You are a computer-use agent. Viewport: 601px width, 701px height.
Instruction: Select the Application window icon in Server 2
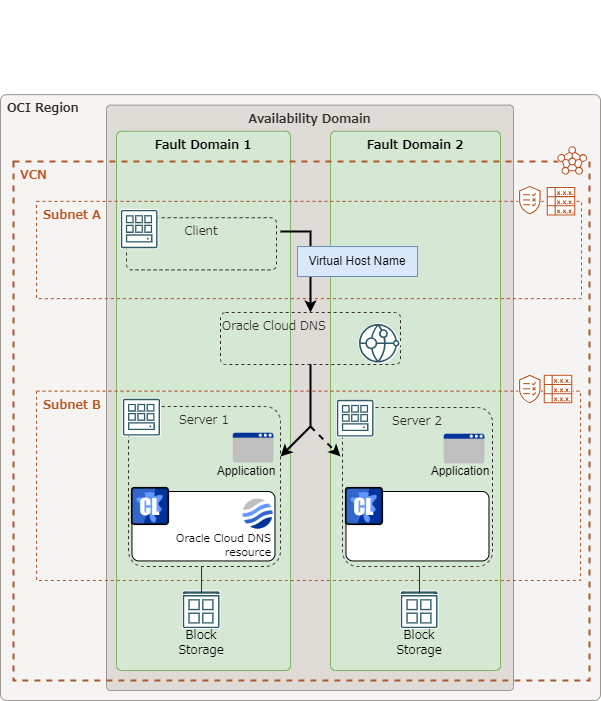464,448
